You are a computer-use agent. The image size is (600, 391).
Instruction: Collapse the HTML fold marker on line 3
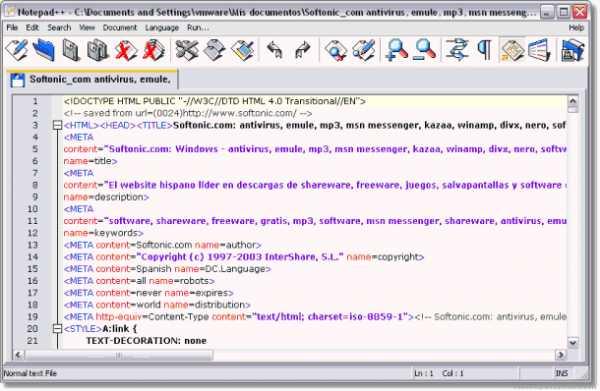[x=57, y=125]
